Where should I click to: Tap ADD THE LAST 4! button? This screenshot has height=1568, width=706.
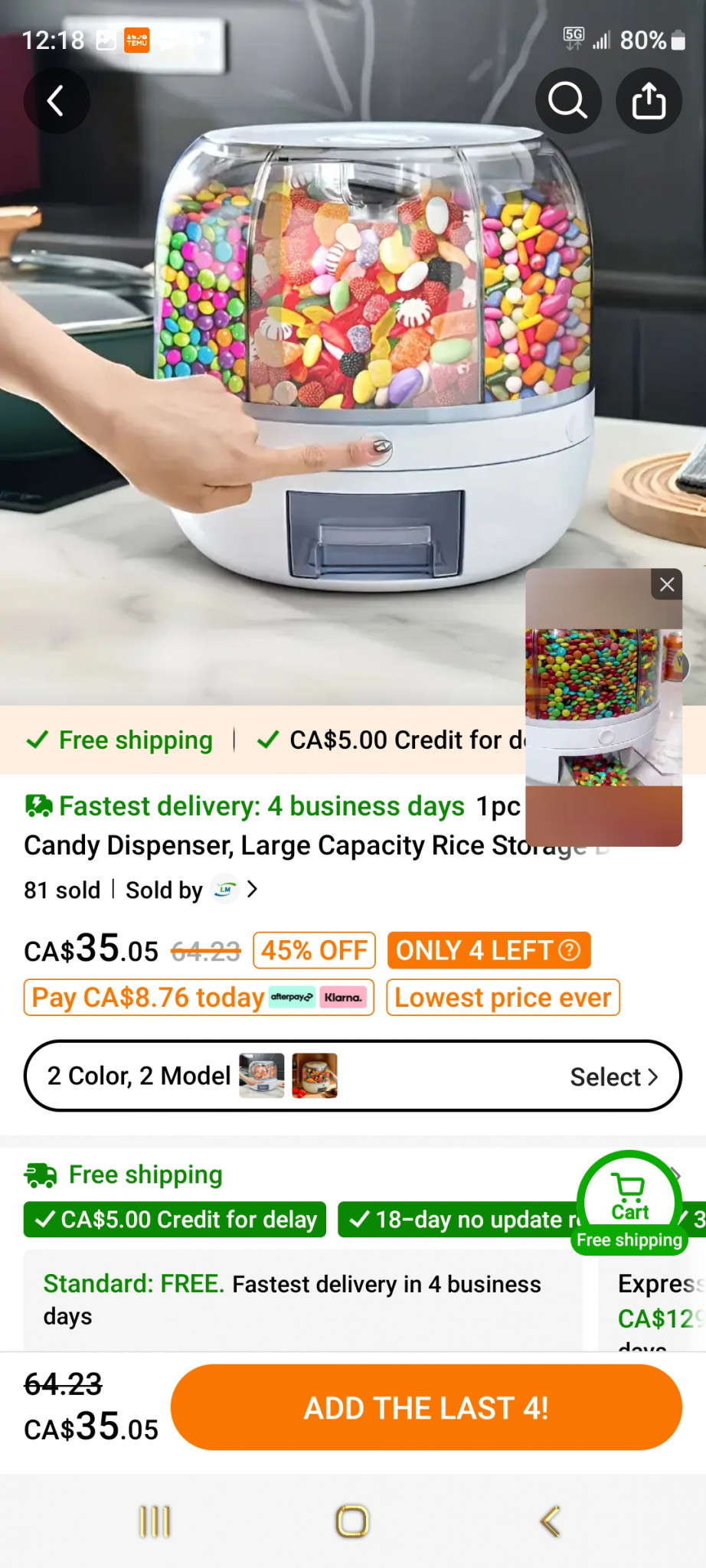(x=427, y=1407)
